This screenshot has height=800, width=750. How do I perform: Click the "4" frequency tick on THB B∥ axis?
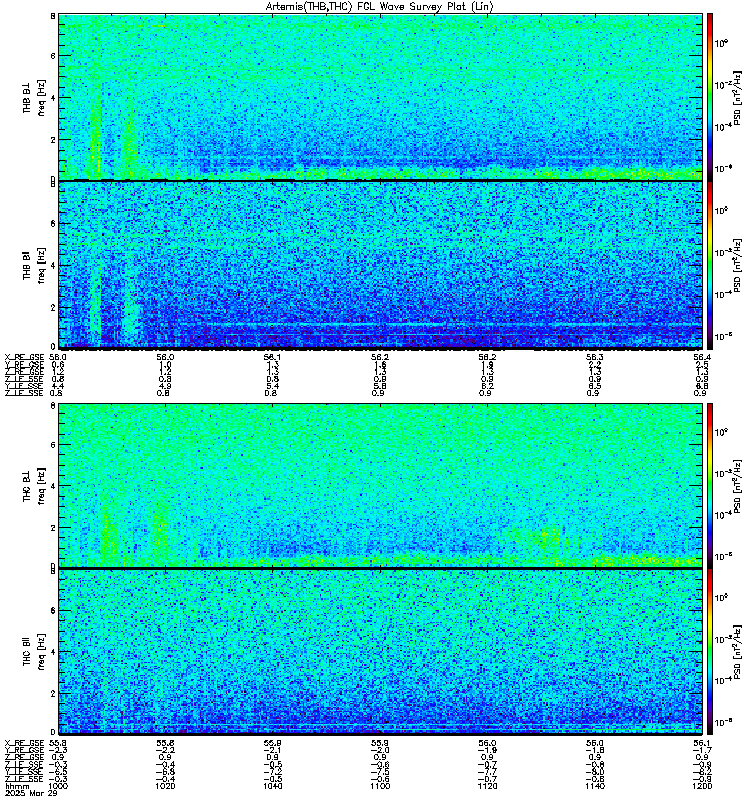click(x=53, y=265)
